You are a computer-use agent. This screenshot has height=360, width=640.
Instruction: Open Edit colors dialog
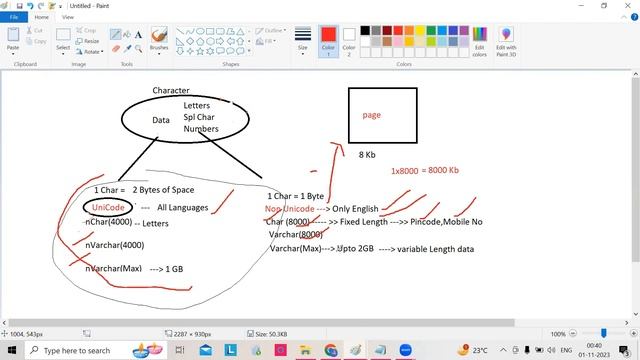[480, 42]
